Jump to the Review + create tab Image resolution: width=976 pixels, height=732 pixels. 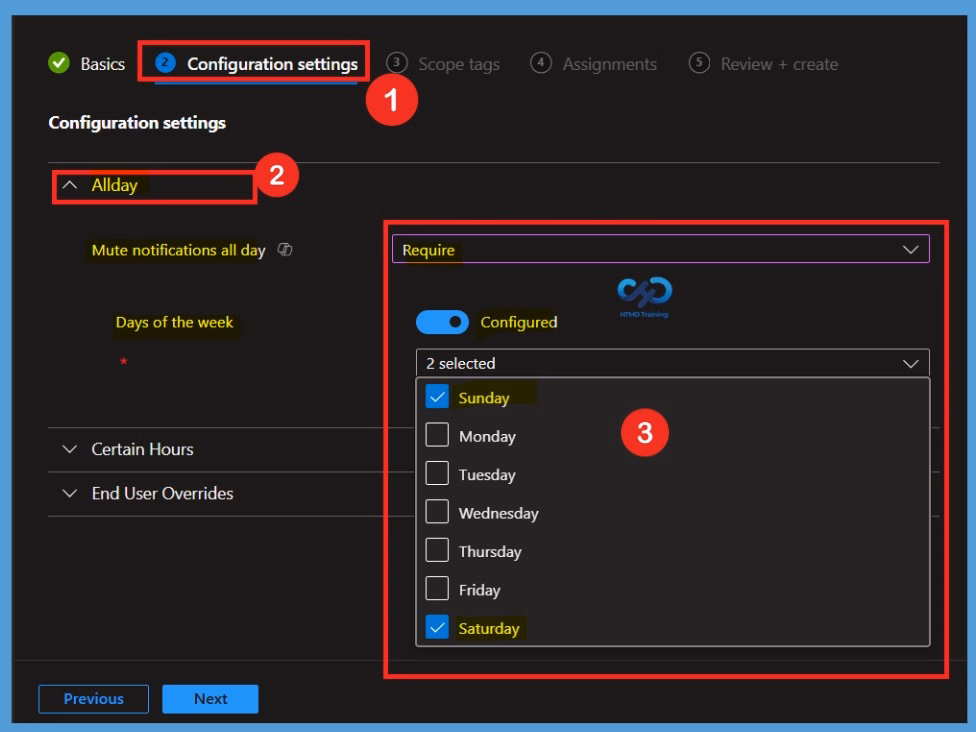click(779, 64)
